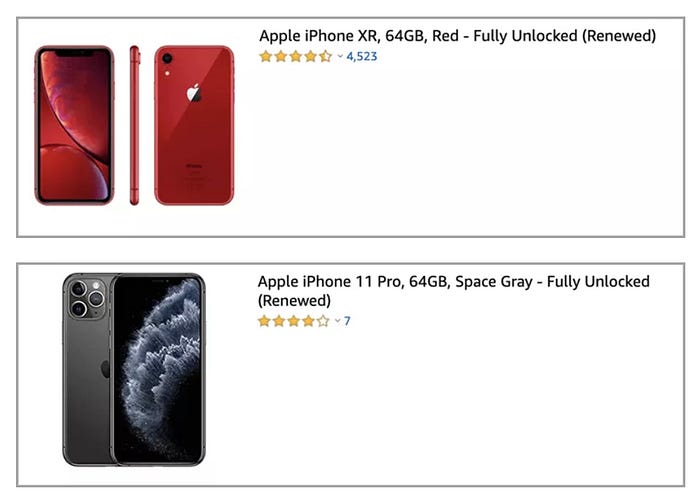Click the triple-camera module on iPhone 11 Pro
Screen dimensions: 700x499
[84, 297]
